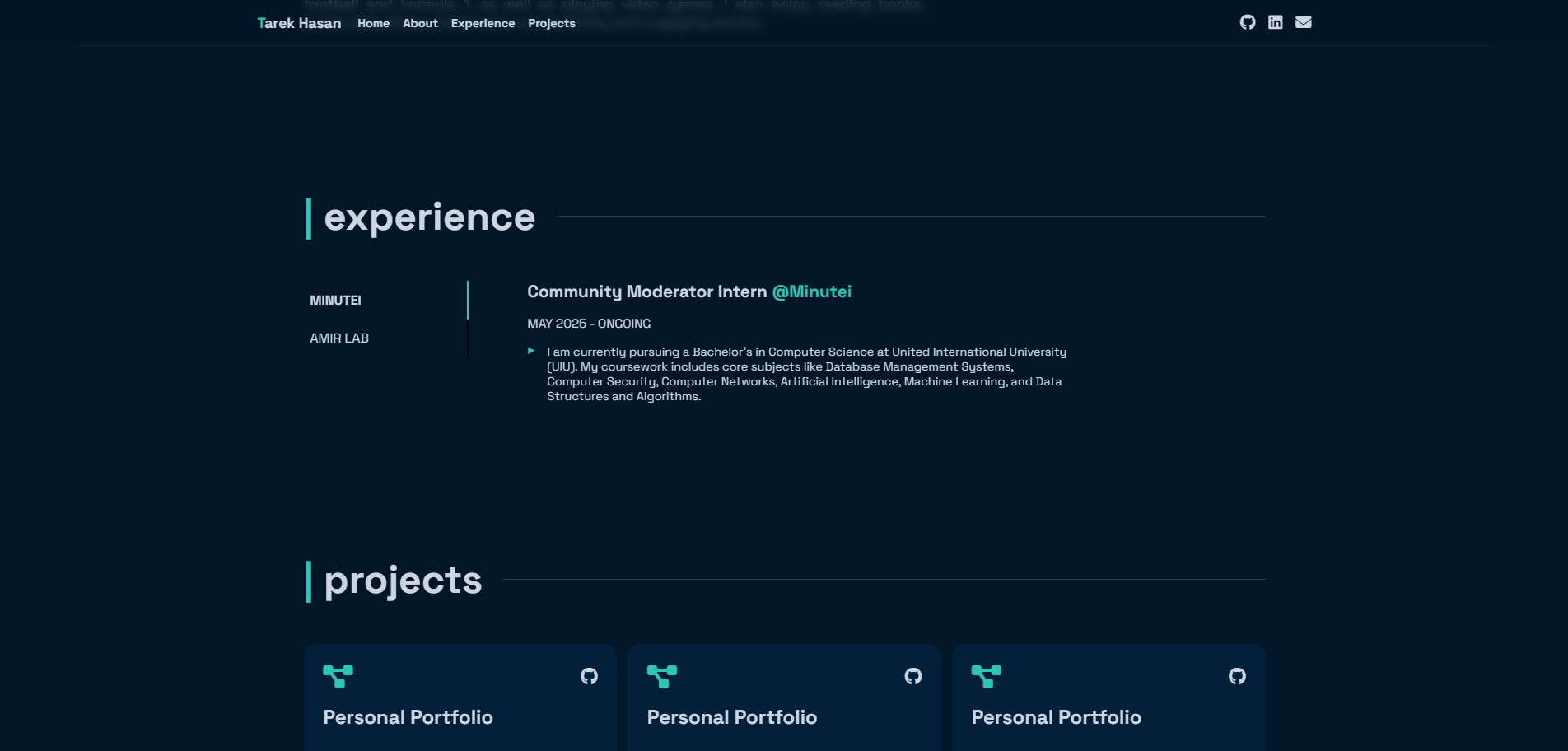
Task: Follow the @Minutei company link
Action: [x=811, y=292]
